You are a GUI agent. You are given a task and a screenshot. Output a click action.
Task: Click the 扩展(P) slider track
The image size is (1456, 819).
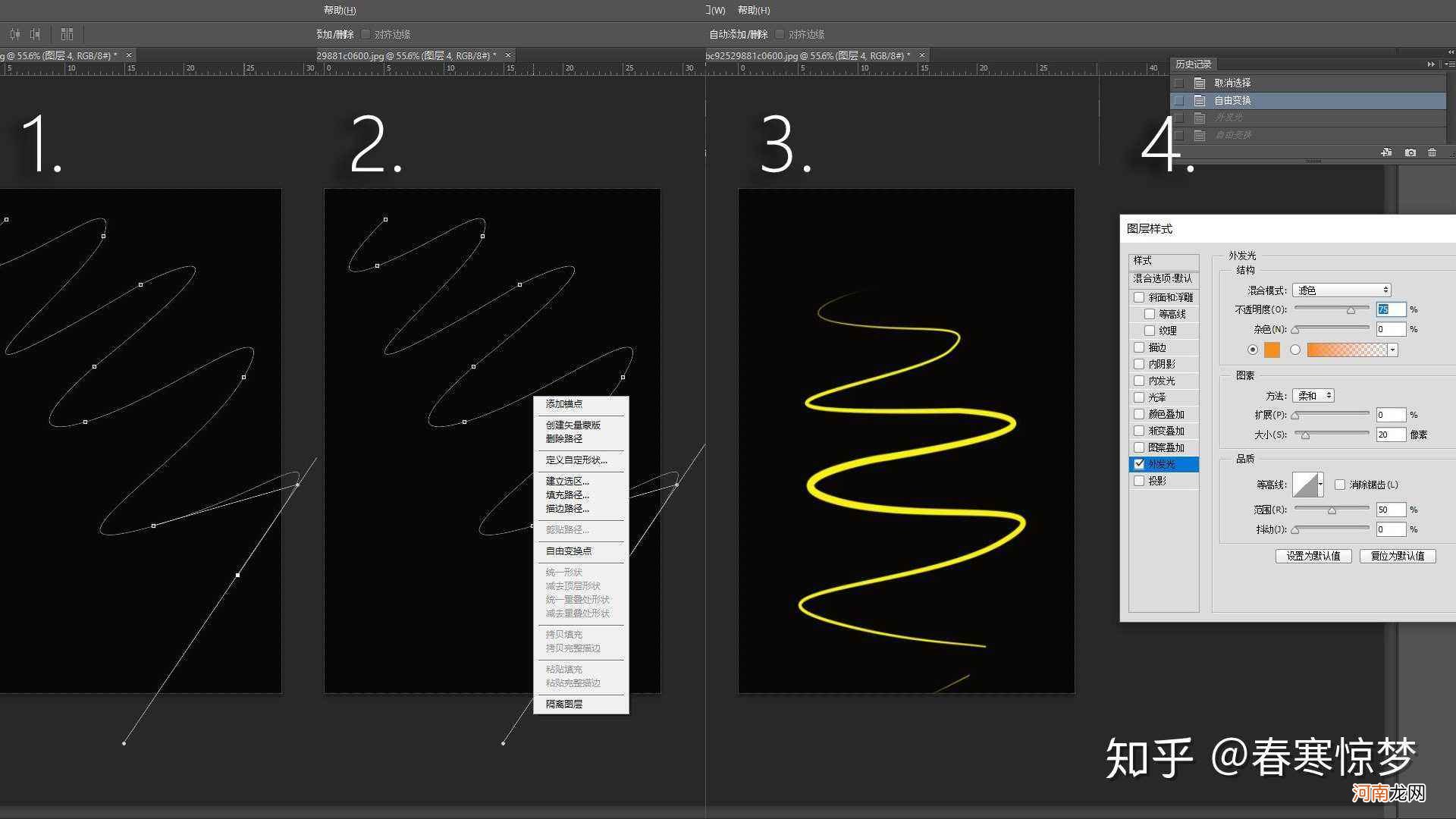(x=1332, y=413)
